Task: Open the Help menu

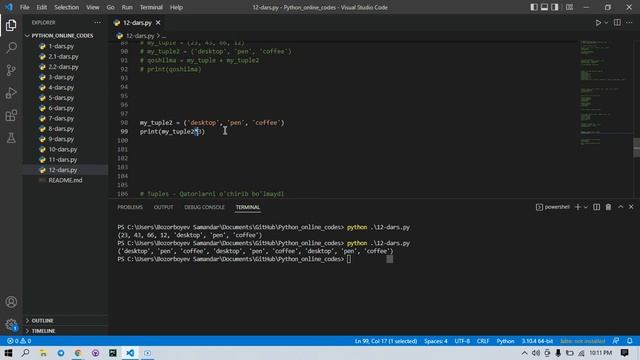Action: click(x=176, y=7)
